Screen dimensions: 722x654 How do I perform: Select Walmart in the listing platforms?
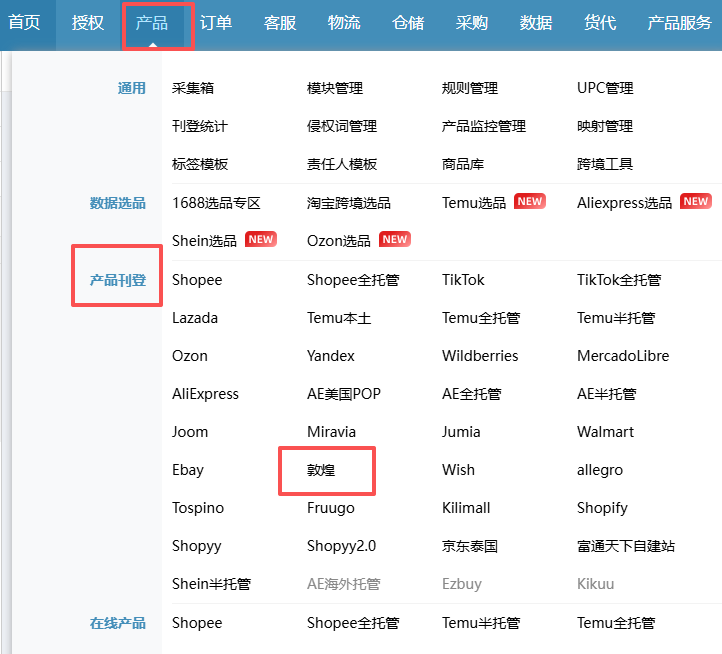click(x=605, y=432)
